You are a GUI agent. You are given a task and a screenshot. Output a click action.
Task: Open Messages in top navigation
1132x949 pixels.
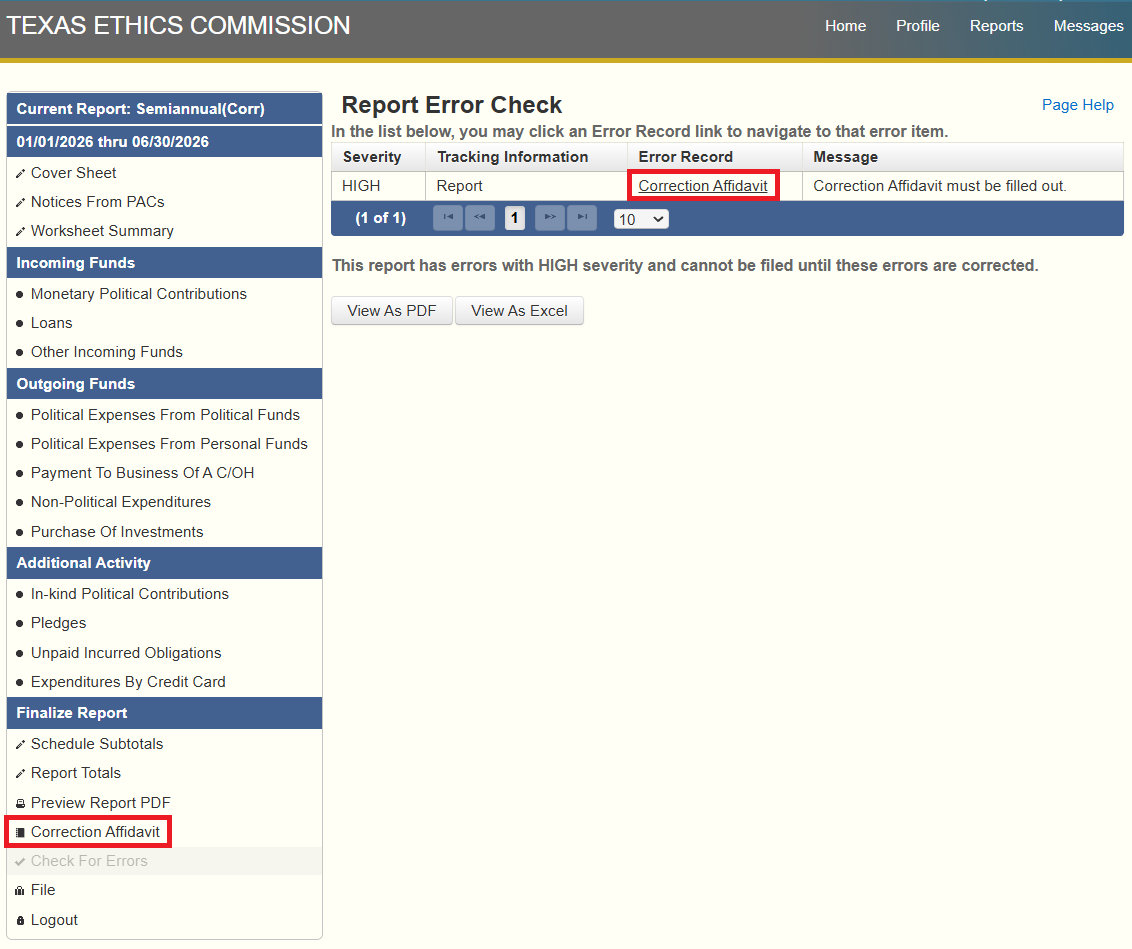(x=1088, y=26)
